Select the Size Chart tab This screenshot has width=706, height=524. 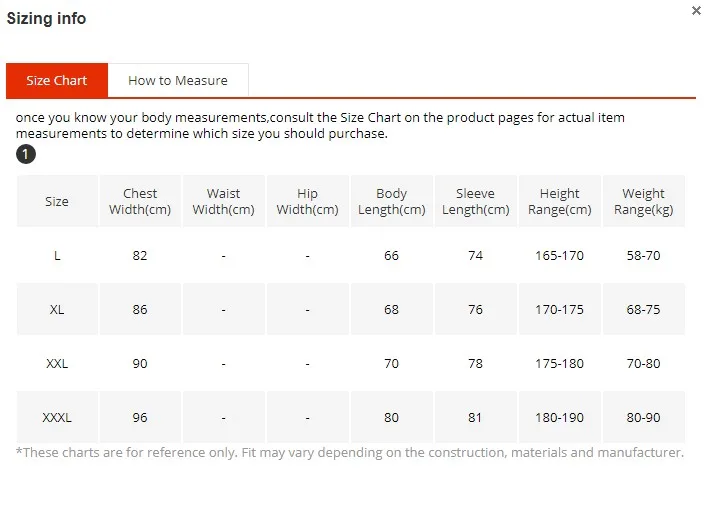tap(57, 81)
